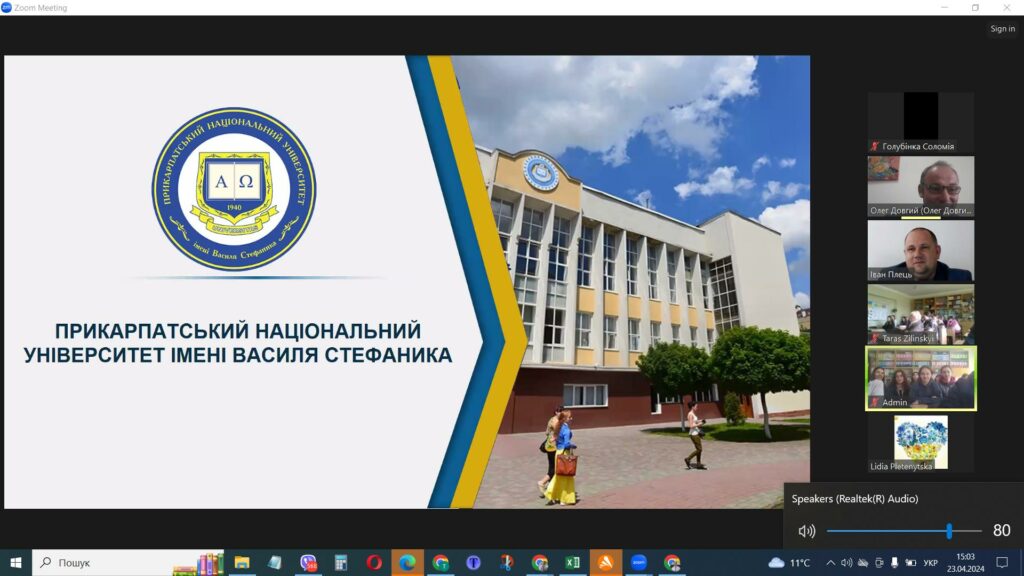The width and height of the screenshot is (1024, 576).
Task: Open УКР keyboard language selector
Action: [931, 563]
